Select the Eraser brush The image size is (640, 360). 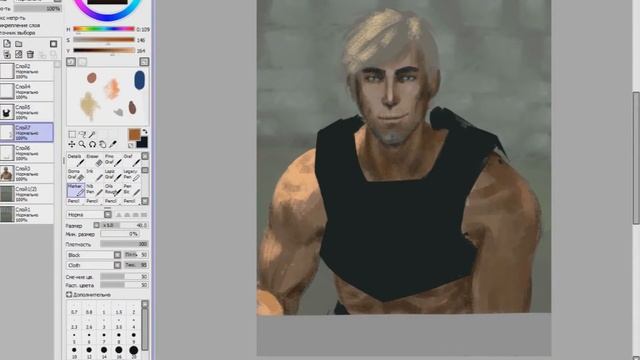tap(94, 160)
